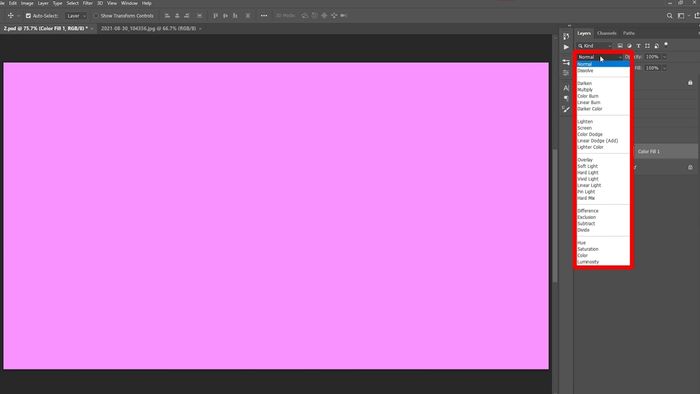Toggle the Auto-Select checkbox
700x394 pixels.
(x=28, y=16)
